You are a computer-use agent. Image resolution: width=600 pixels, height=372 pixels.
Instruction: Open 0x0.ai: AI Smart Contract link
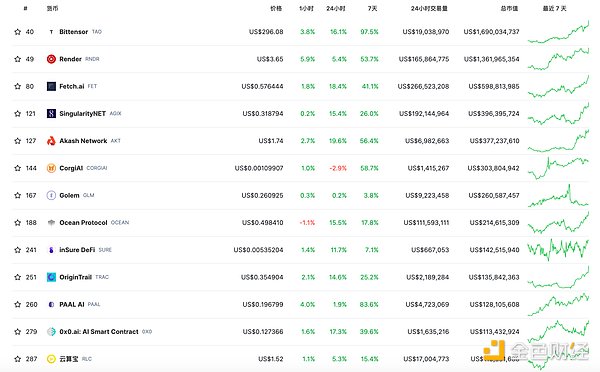click(x=99, y=332)
